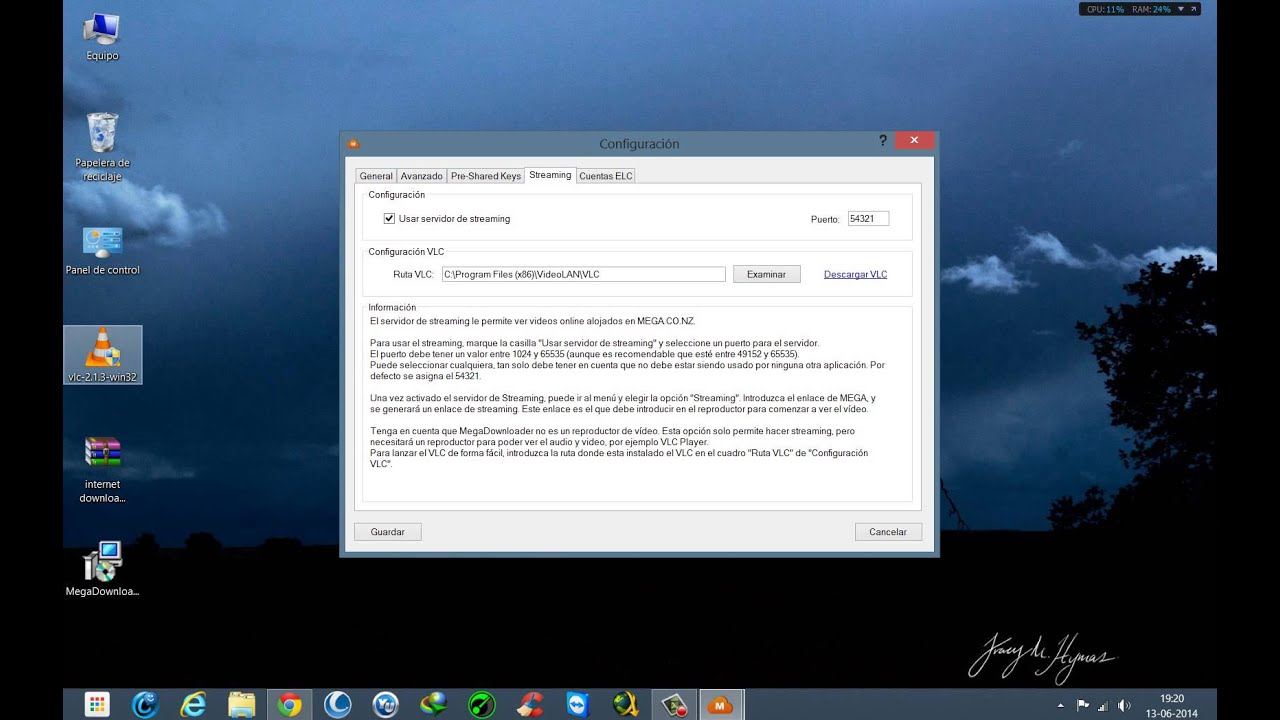The image size is (1280, 720).
Task: Open the Cuentas ELC tab
Action: coord(606,176)
